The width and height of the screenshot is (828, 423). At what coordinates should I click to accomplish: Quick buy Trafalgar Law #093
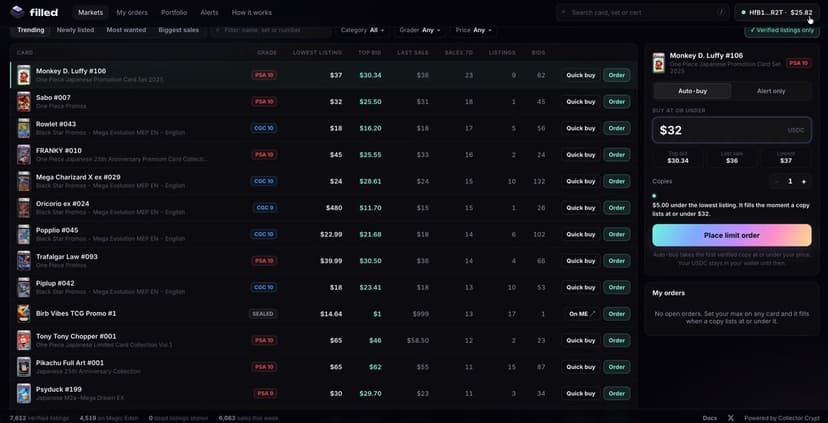click(580, 261)
